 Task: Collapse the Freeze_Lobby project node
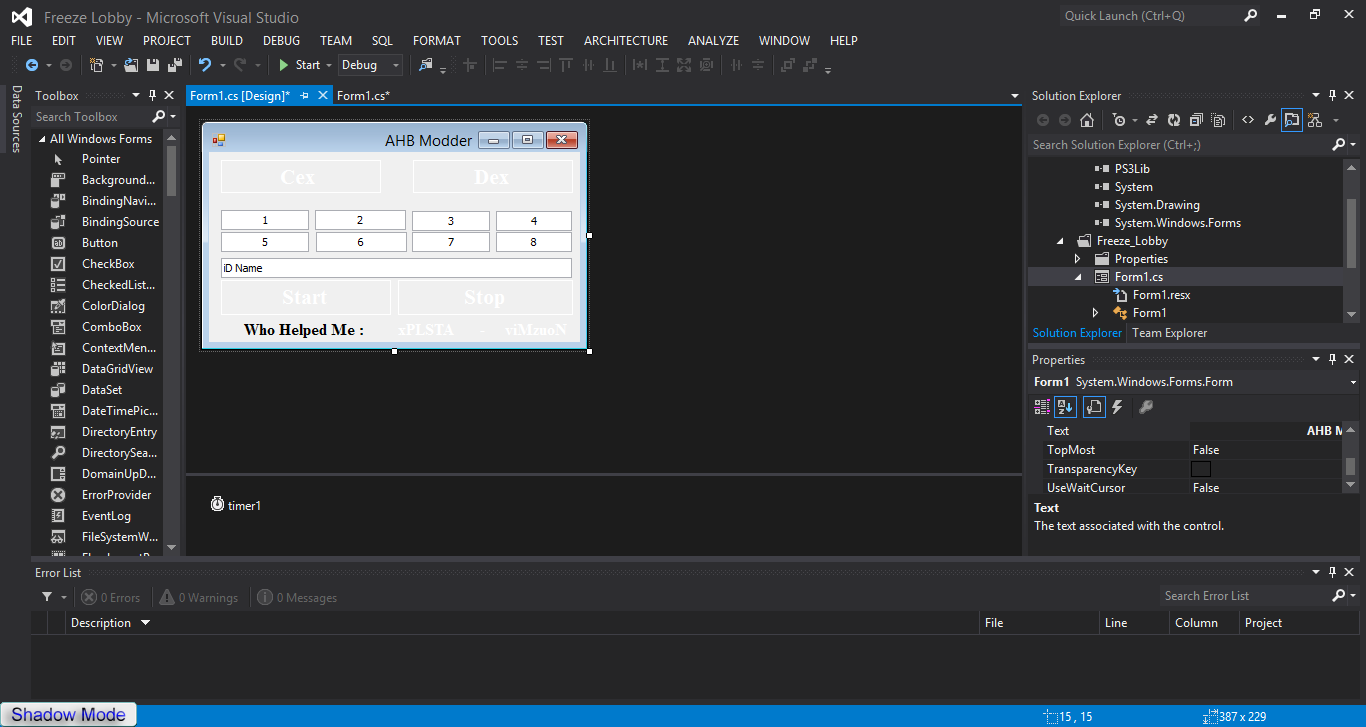pyautogui.click(x=1061, y=241)
